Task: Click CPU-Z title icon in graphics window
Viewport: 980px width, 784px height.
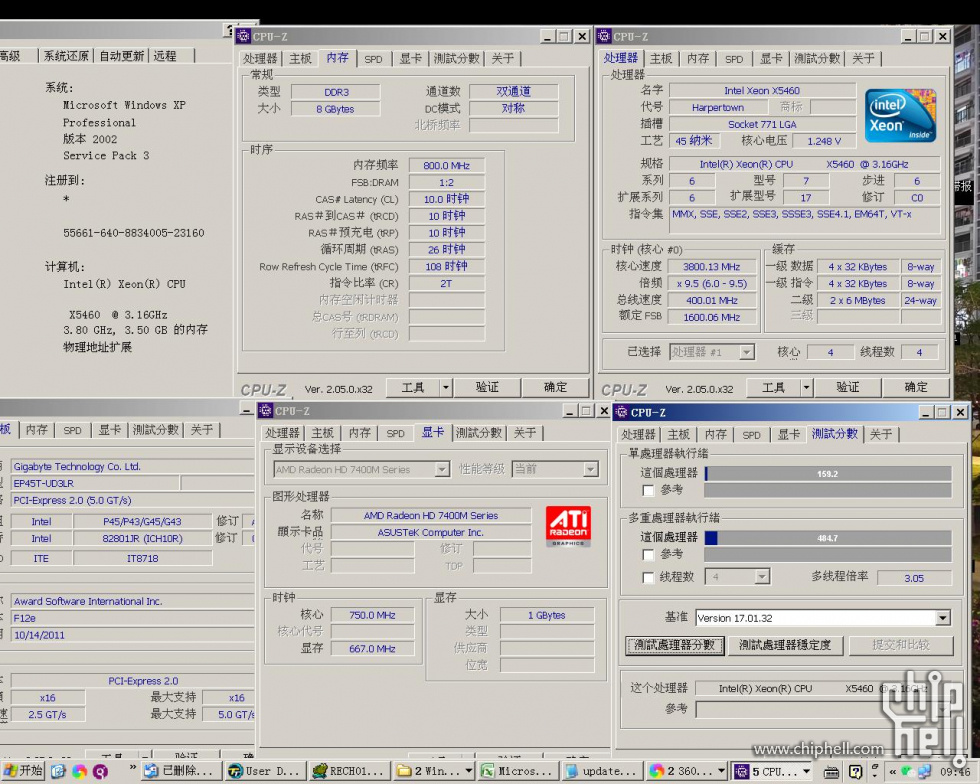Action: tap(266, 411)
